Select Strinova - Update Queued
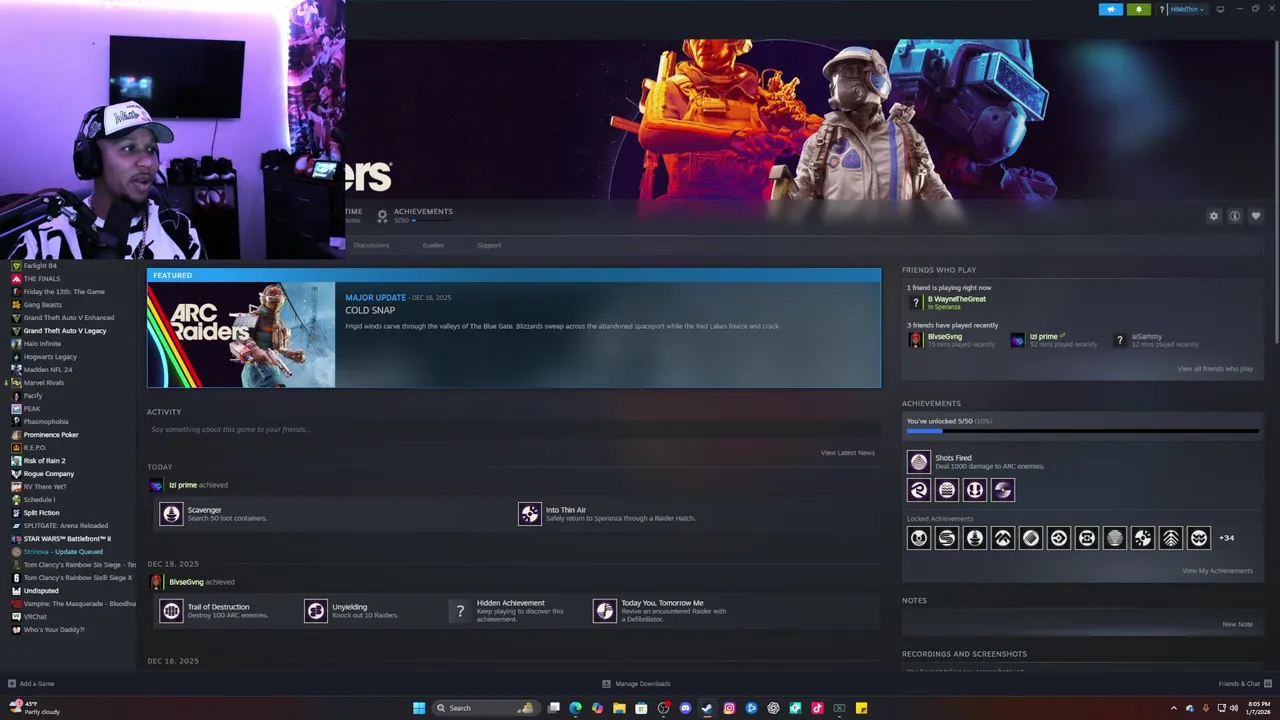Screen dimensions: 1280x720 63,552
